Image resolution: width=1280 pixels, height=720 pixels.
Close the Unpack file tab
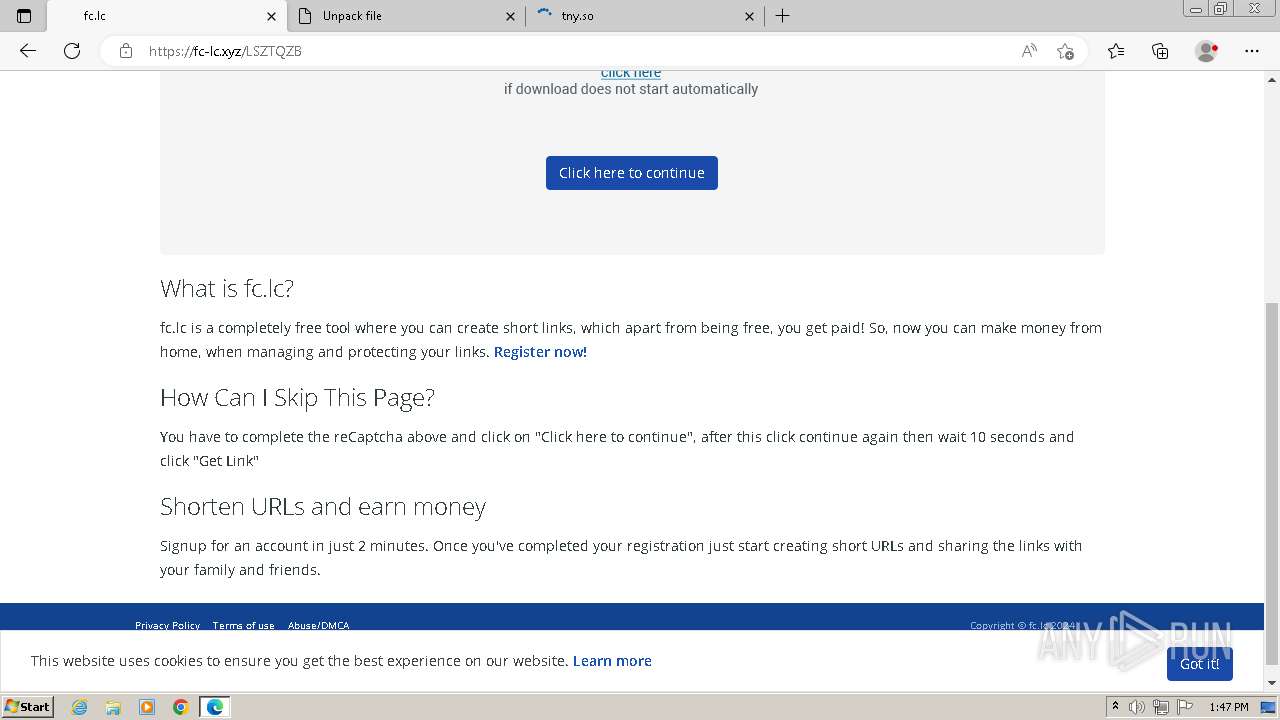[510, 16]
